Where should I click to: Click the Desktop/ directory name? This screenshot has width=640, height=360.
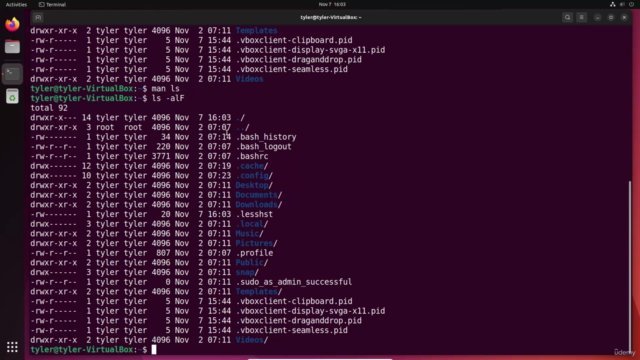(254, 185)
